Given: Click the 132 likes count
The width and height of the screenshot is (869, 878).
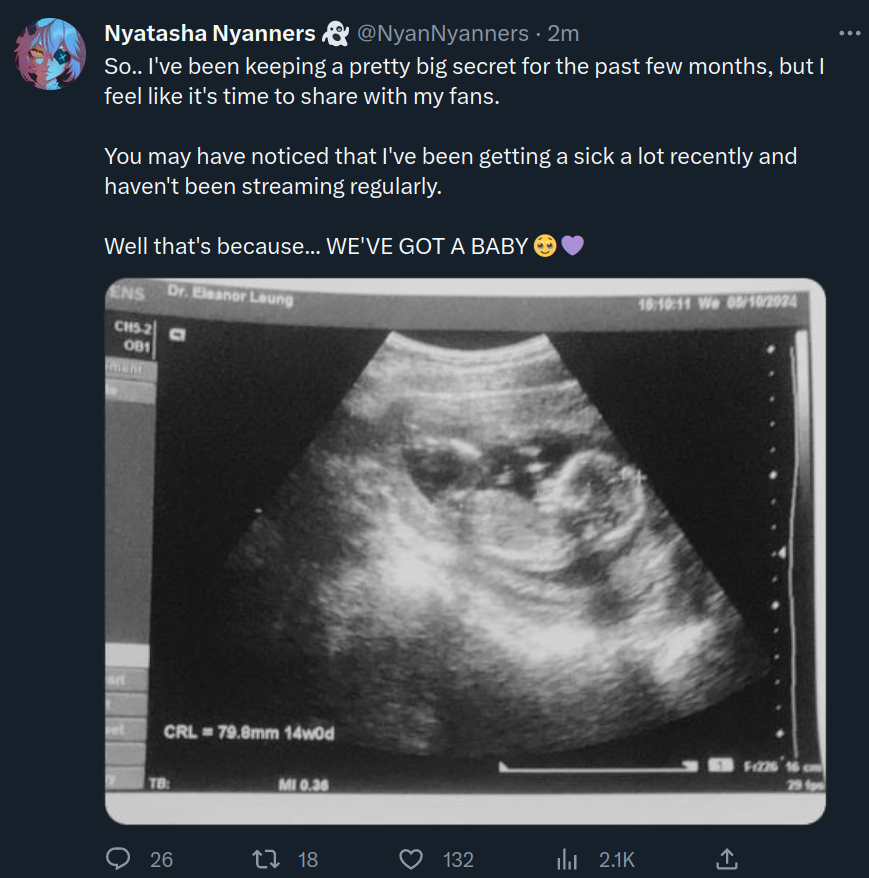Looking at the screenshot, I should 458,859.
